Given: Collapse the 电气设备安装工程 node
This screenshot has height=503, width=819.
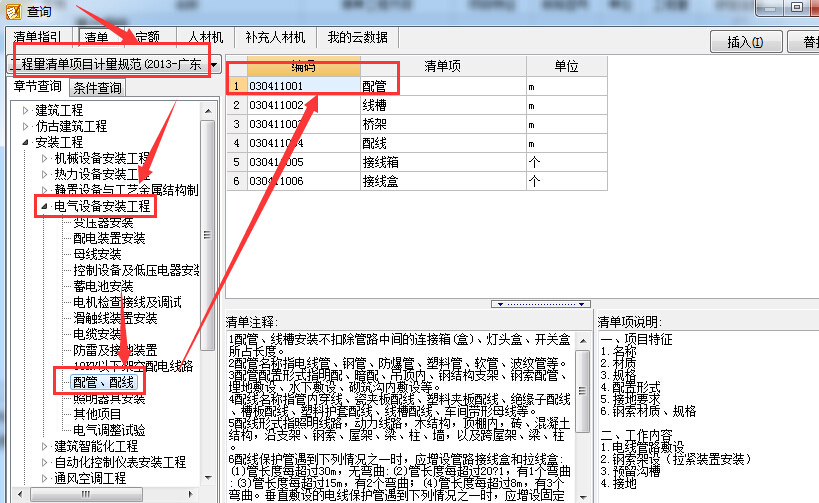Looking at the screenshot, I should pos(44,206).
